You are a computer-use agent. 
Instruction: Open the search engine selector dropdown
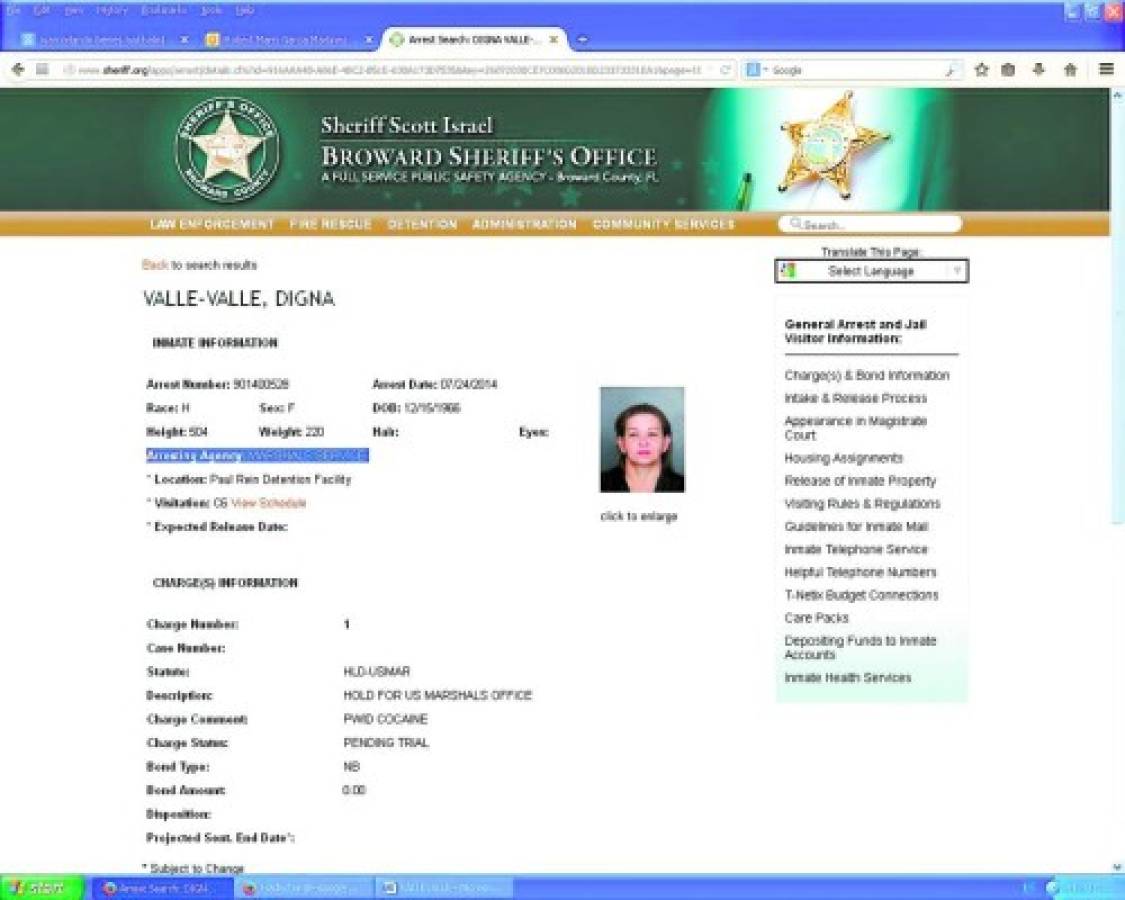(x=756, y=71)
